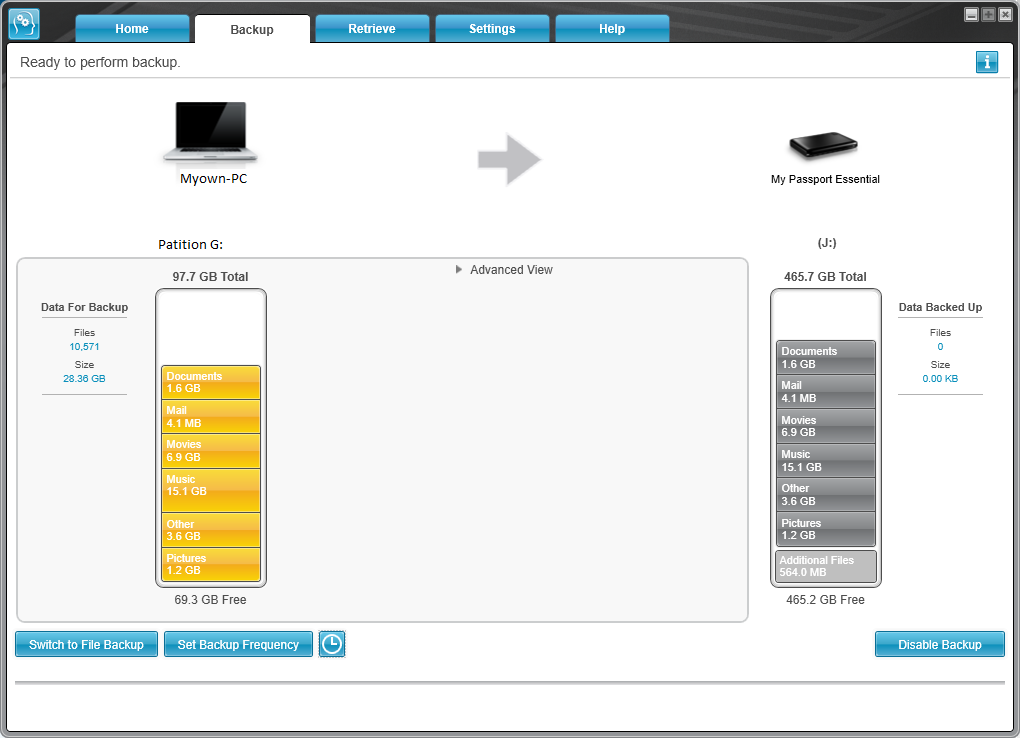Viewport: 1020px width, 738px height.
Task: Click the Disable Backup button
Action: click(939, 644)
